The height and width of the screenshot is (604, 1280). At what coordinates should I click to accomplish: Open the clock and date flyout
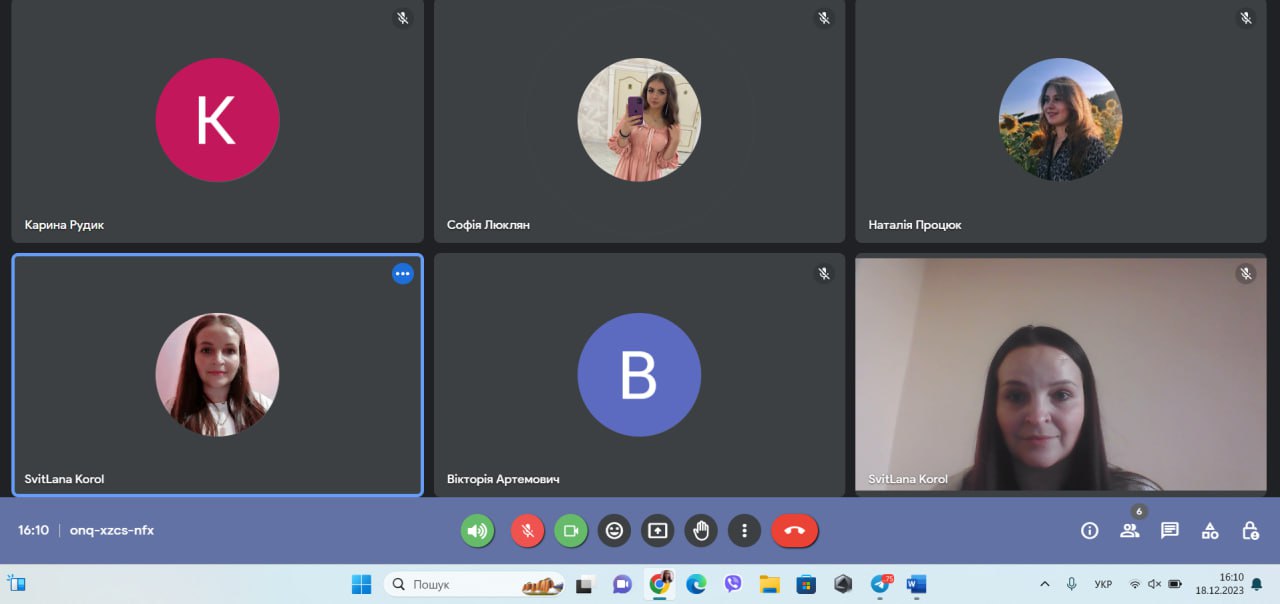tap(1231, 584)
